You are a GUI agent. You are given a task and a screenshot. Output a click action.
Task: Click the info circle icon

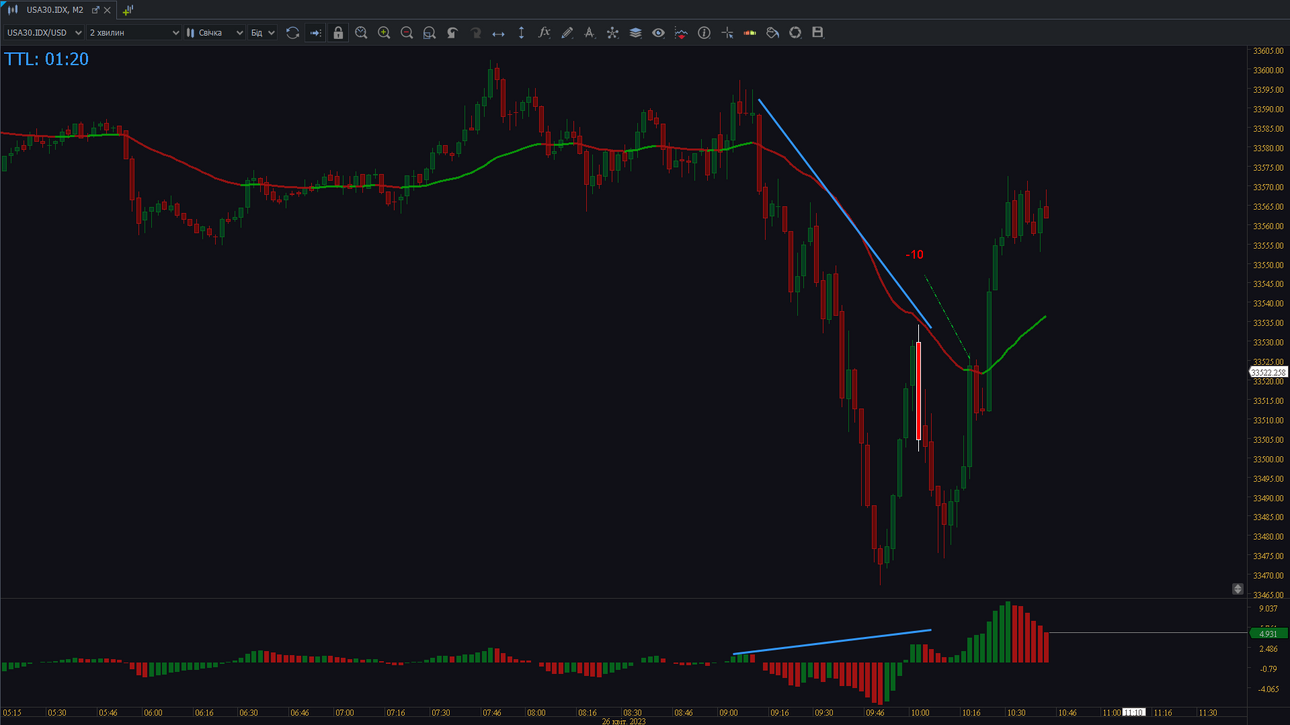[704, 33]
